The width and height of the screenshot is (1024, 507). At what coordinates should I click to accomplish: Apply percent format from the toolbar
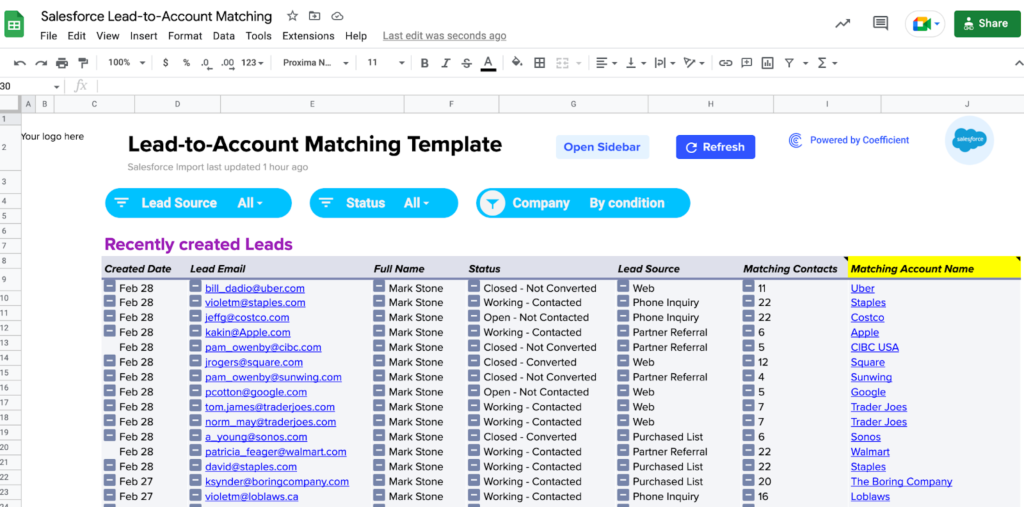186,63
